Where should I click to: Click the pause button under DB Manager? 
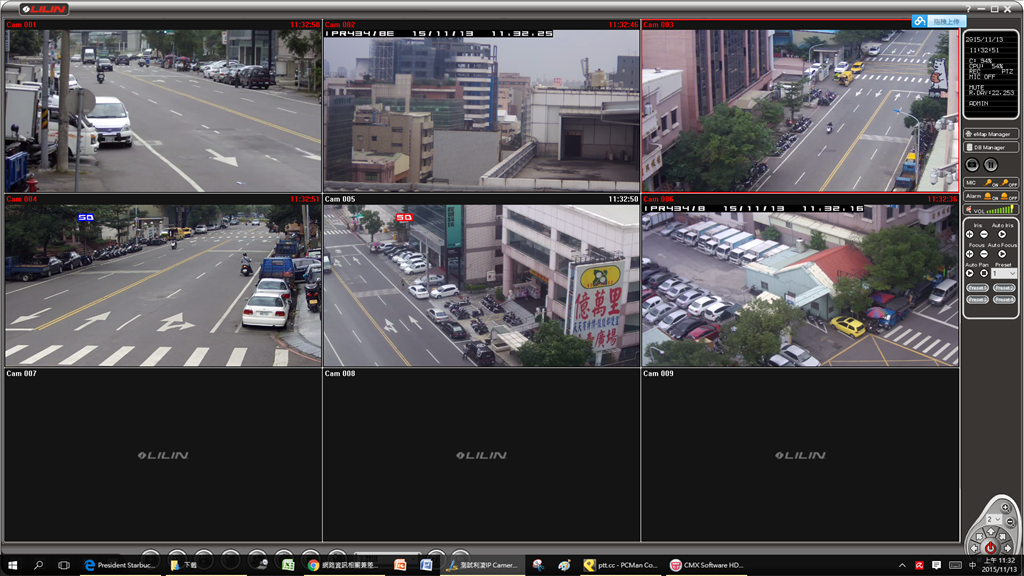pyautogui.click(x=991, y=165)
